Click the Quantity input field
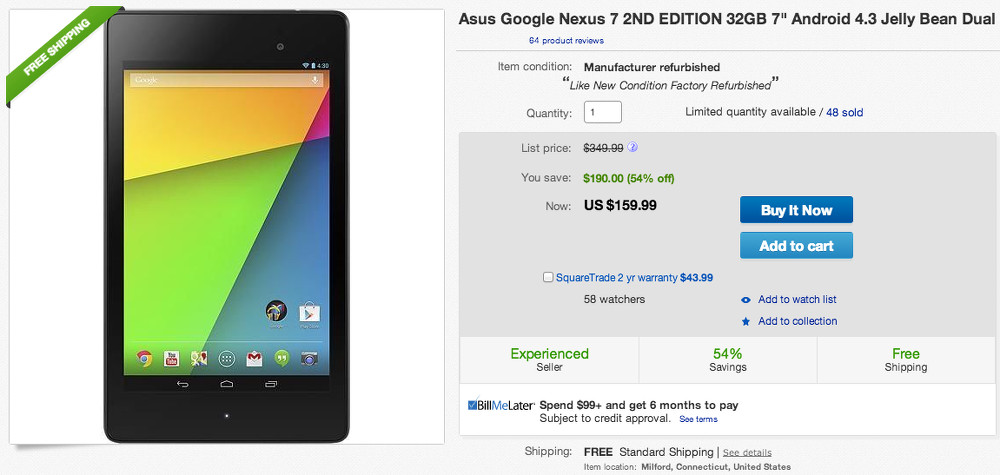Image resolution: width=1000 pixels, height=475 pixels. tap(603, 112)
